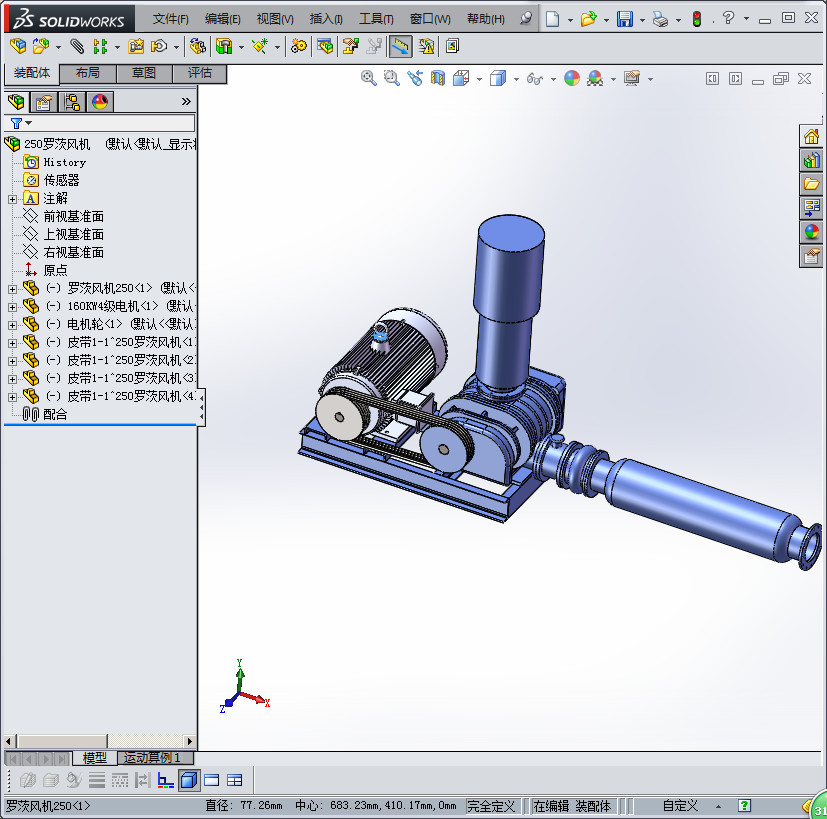Toggle the highlighted Assembly Visualization toolbar button

click(x=400, y=47)
